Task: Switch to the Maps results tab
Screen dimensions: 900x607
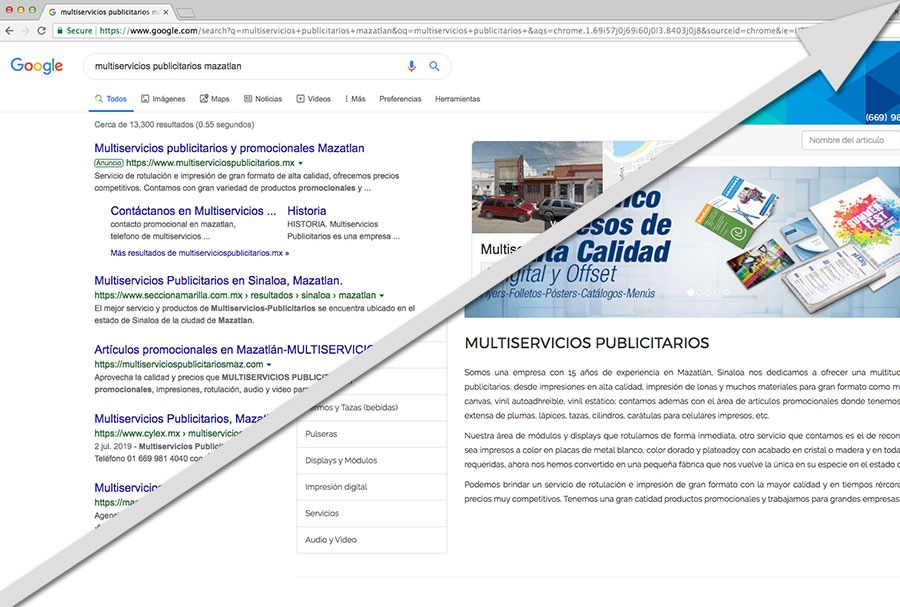Action: (x=214, y=99)
